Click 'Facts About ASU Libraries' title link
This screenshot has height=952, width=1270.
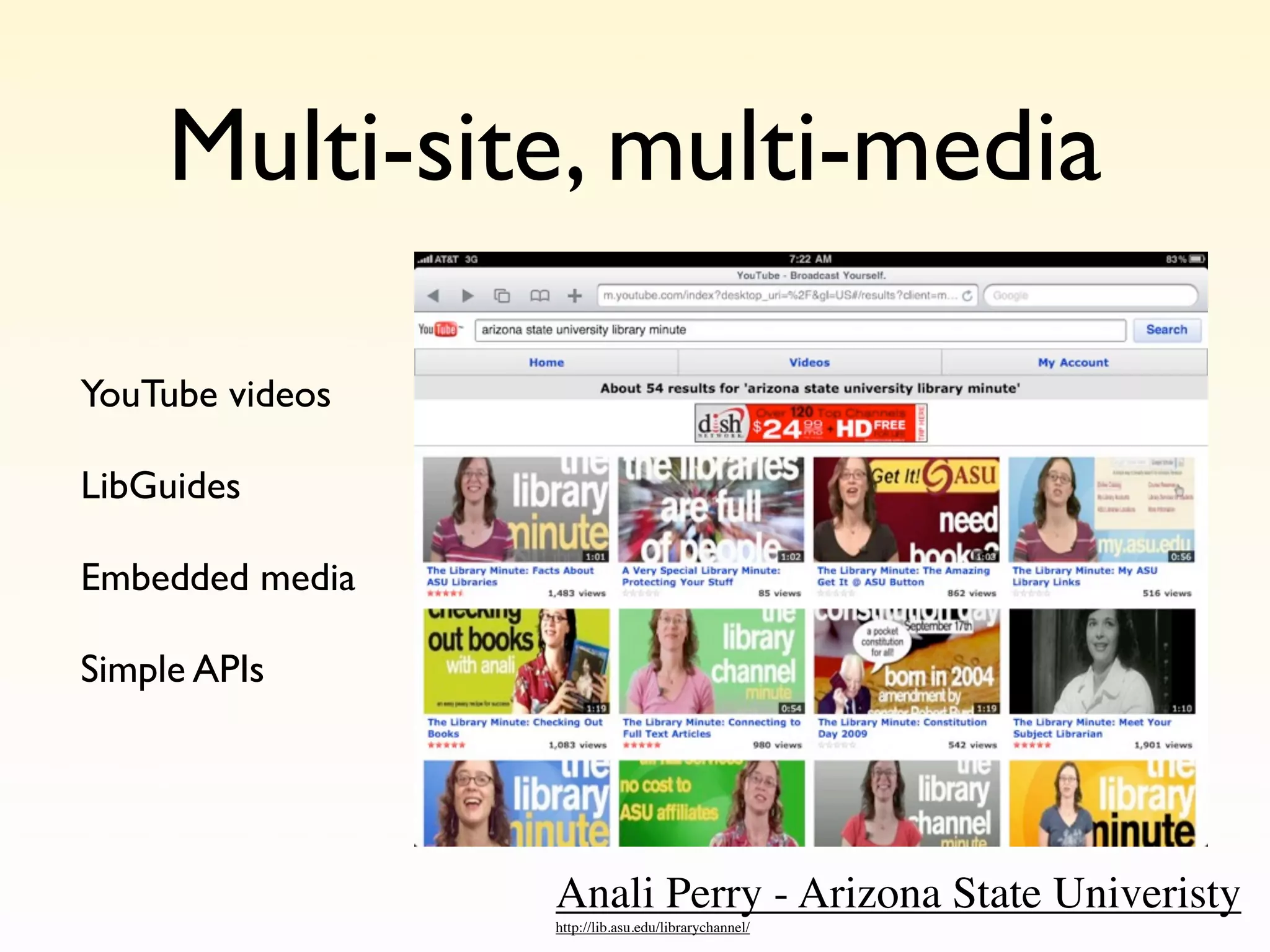510,576
